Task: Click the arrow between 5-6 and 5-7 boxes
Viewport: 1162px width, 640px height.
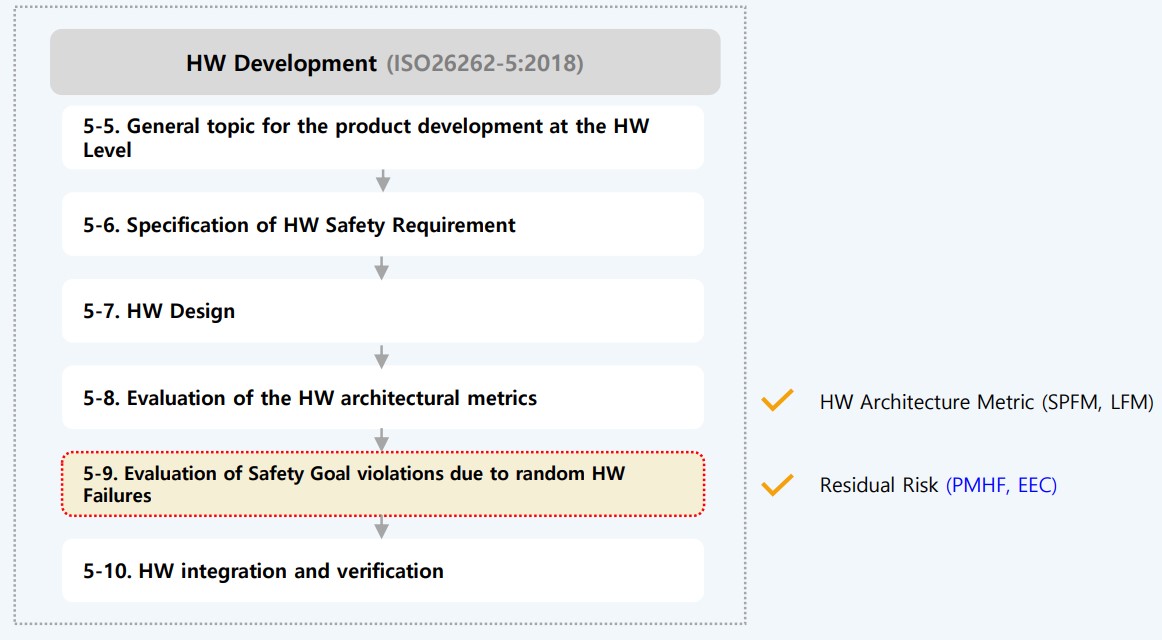Action: tap(382, 267)
